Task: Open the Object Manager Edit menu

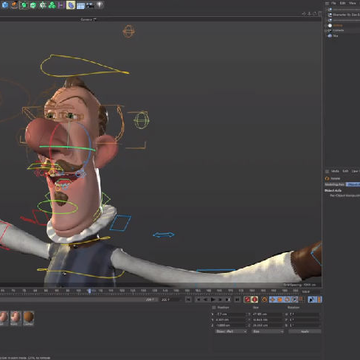Action: pos(343,3)
